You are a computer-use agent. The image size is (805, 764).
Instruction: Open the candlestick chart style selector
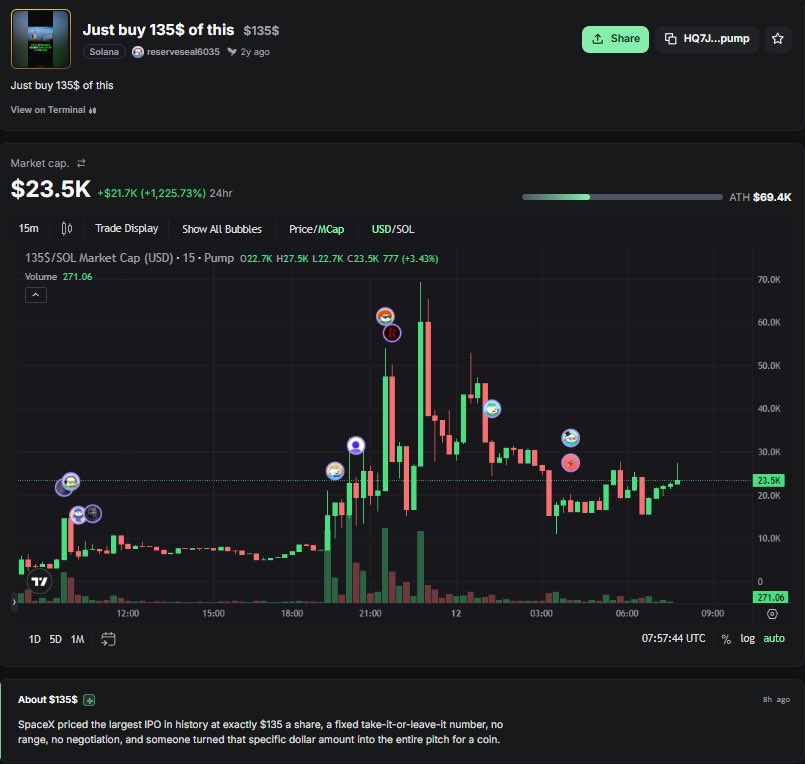point(67,228)
